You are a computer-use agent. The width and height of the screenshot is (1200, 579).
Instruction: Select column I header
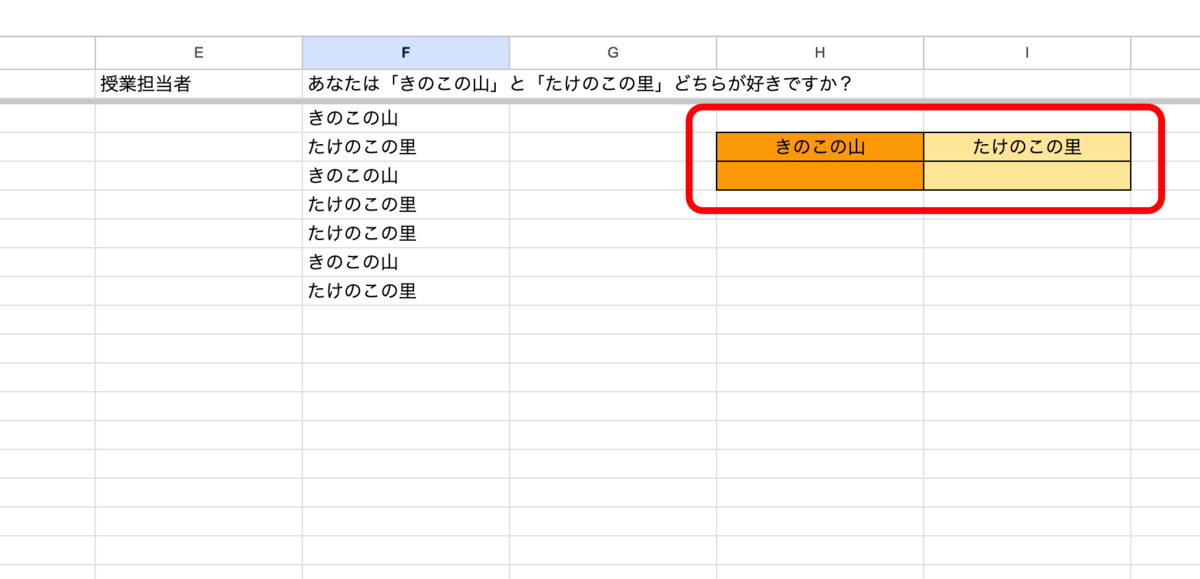[1027, 53]
